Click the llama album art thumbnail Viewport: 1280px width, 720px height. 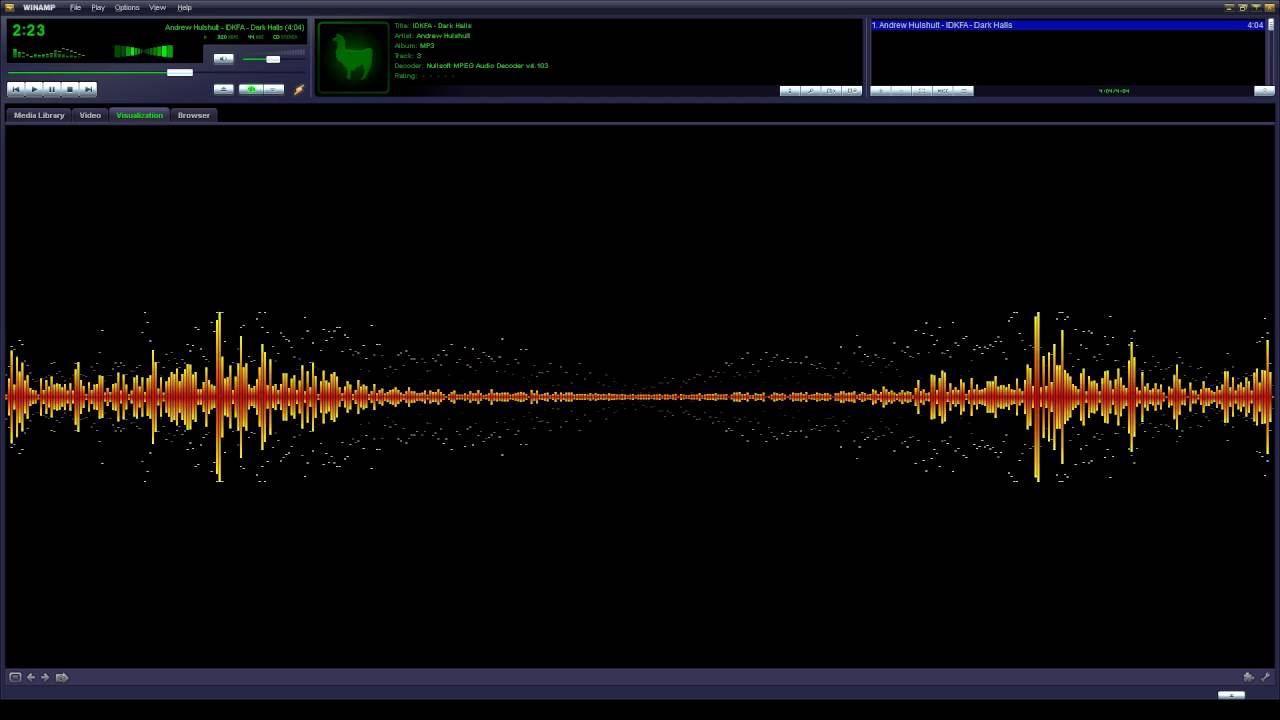tap(353, 58)
